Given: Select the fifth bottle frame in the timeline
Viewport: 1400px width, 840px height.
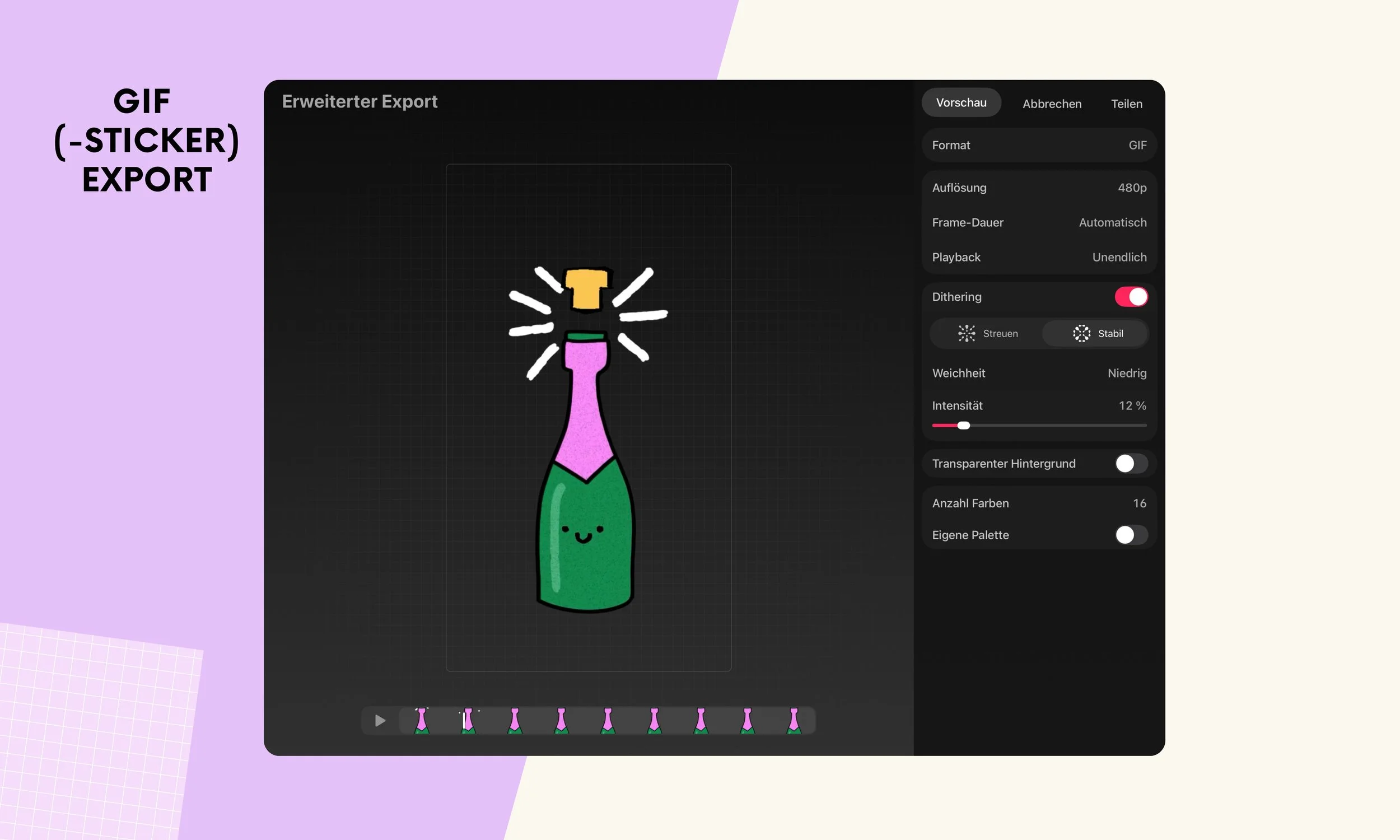Looking at the screenshot, I should coord(607,721).
